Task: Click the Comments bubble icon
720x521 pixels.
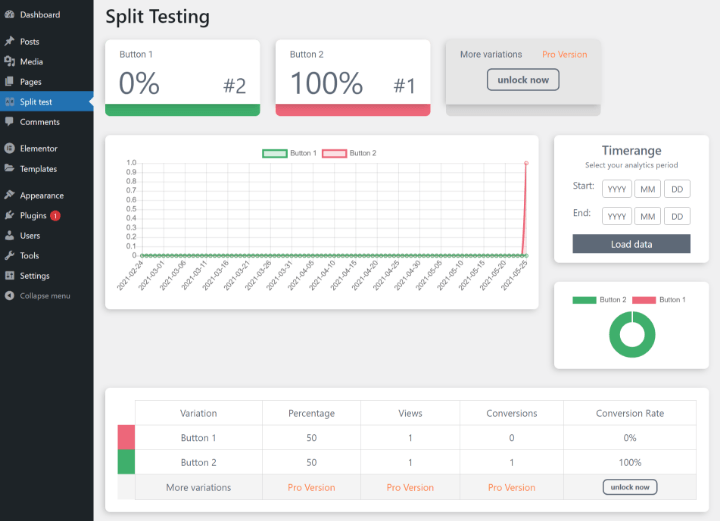Action: 9,122
